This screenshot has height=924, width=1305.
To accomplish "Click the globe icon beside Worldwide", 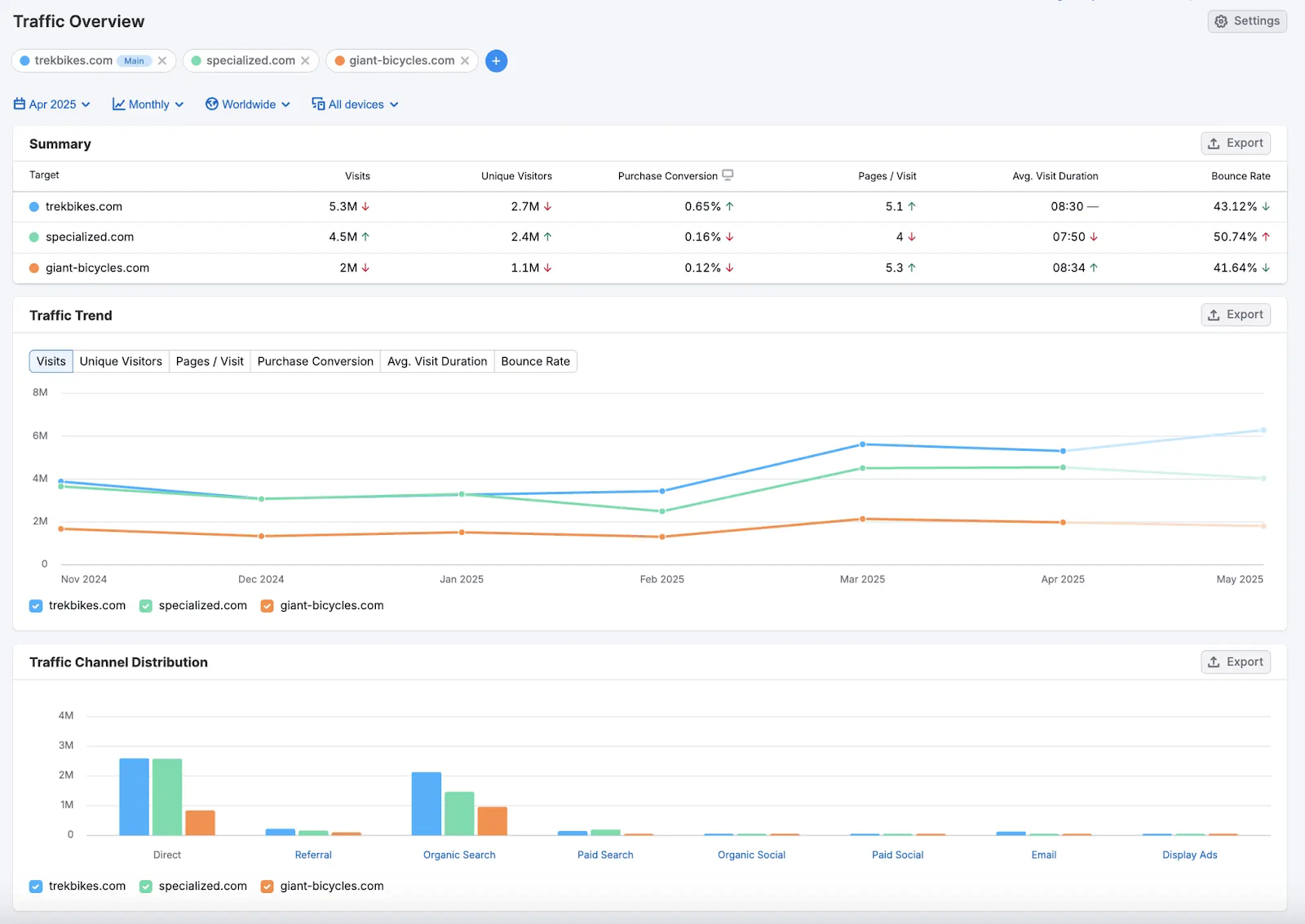I will coord(211,104).
